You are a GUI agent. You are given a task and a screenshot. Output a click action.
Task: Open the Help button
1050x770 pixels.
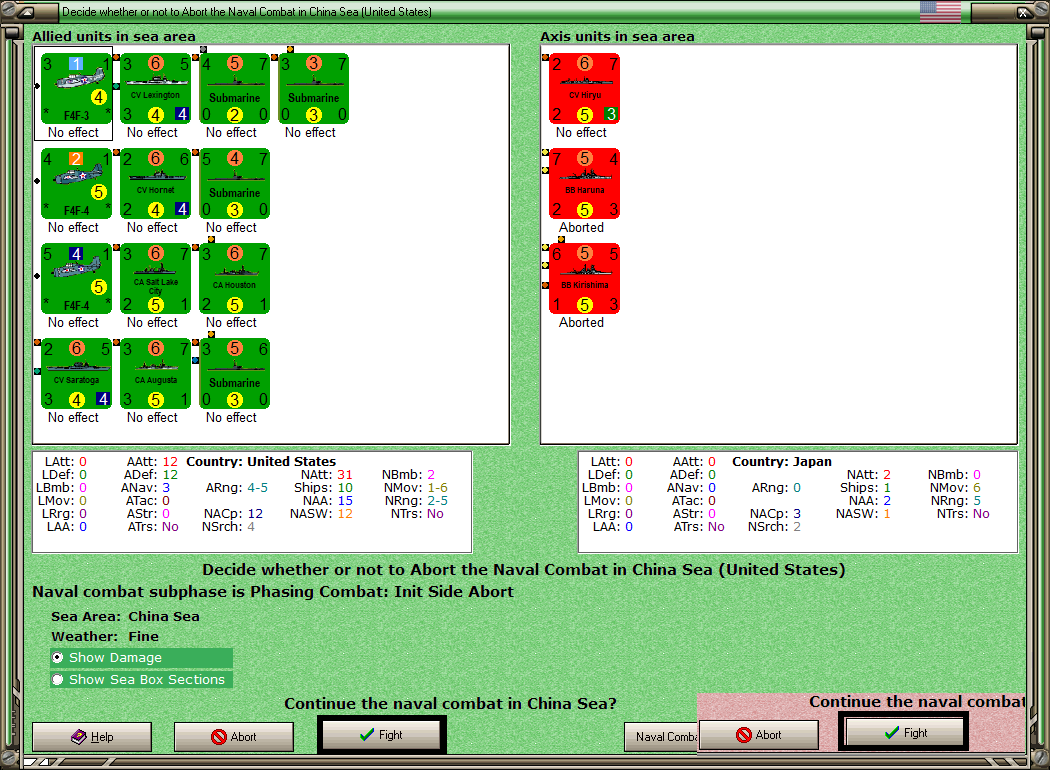pos(92,737)
